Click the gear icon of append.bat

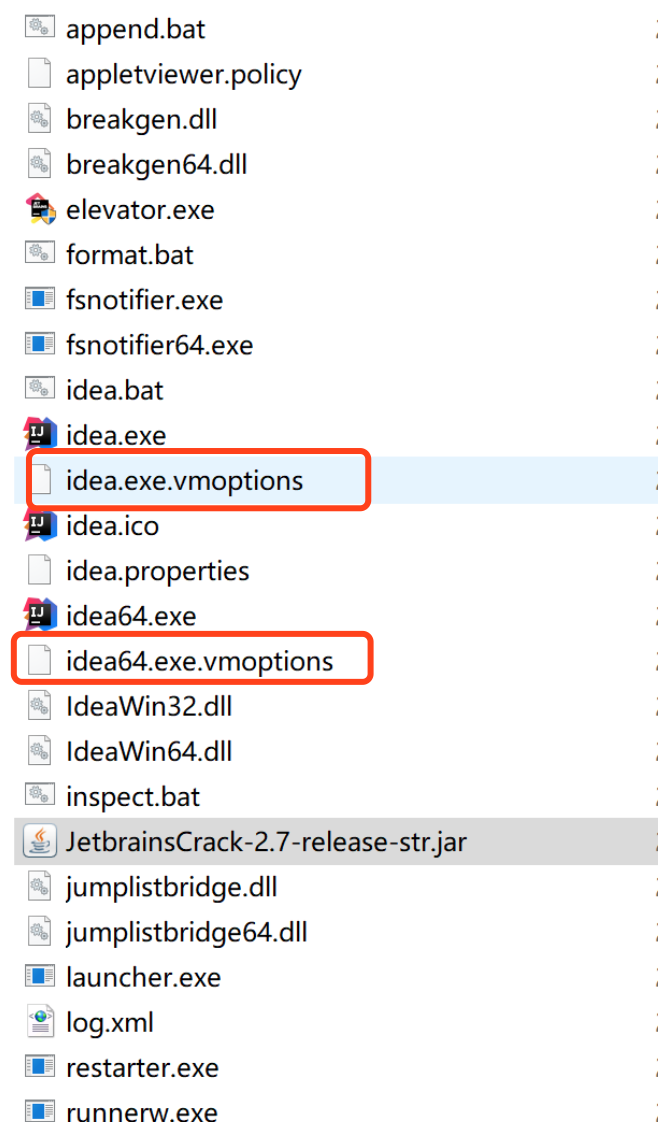[39, 29]
